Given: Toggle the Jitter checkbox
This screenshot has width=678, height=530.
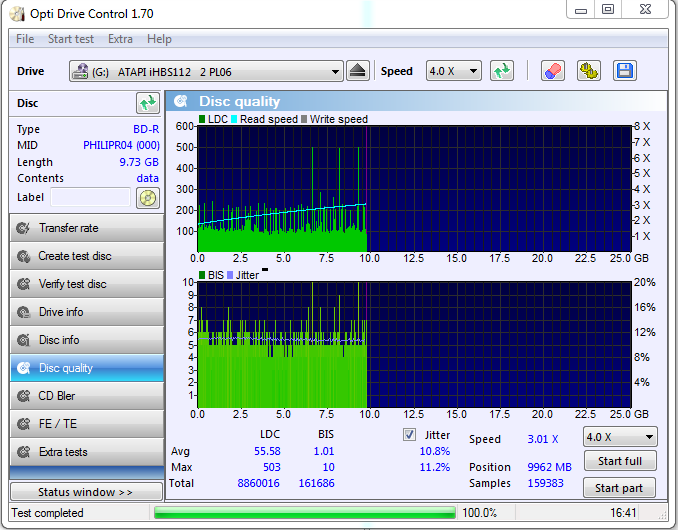Looking at the screenshot, I should 409,434.
